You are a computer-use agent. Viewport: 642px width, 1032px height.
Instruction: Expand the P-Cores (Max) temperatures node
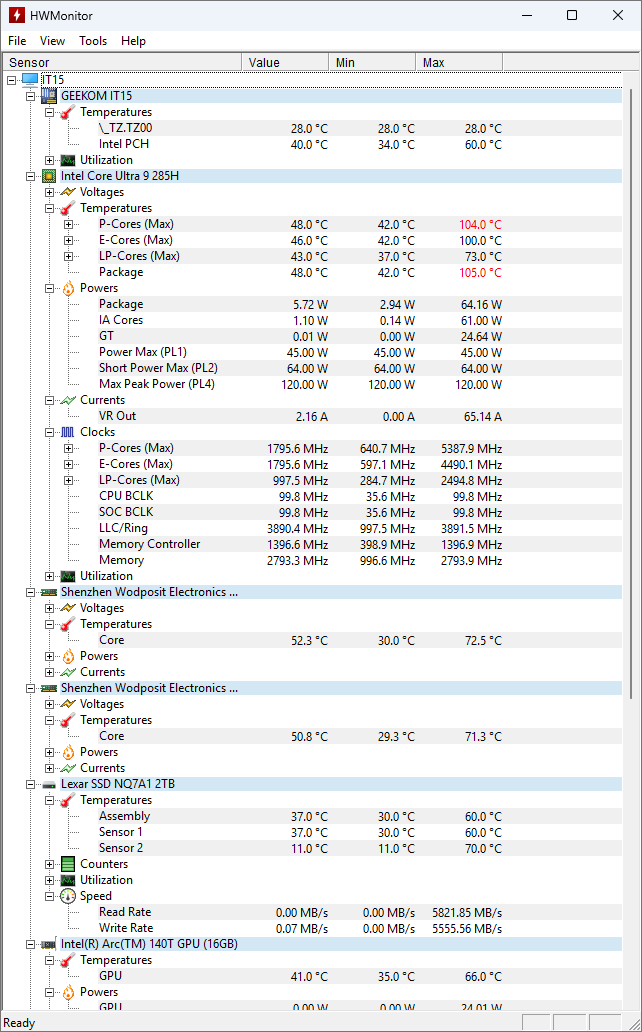69,224
